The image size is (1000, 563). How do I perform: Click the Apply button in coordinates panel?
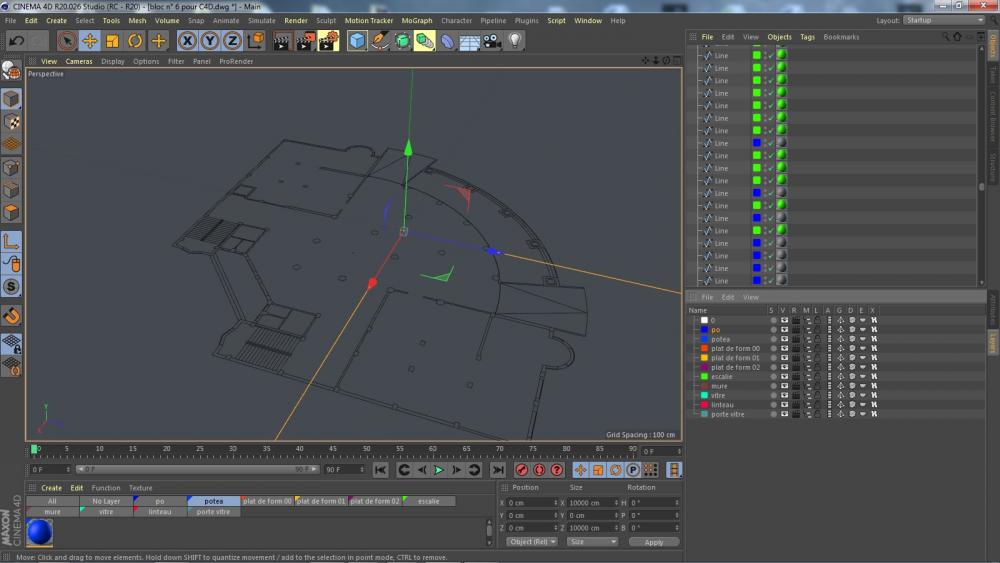653,542
